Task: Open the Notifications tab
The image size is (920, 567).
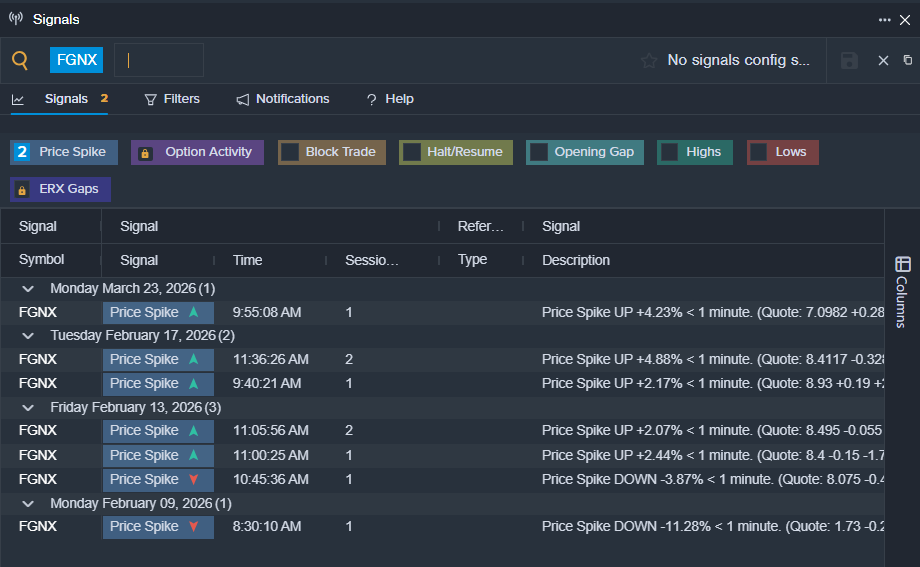Action: click(283, 99)
